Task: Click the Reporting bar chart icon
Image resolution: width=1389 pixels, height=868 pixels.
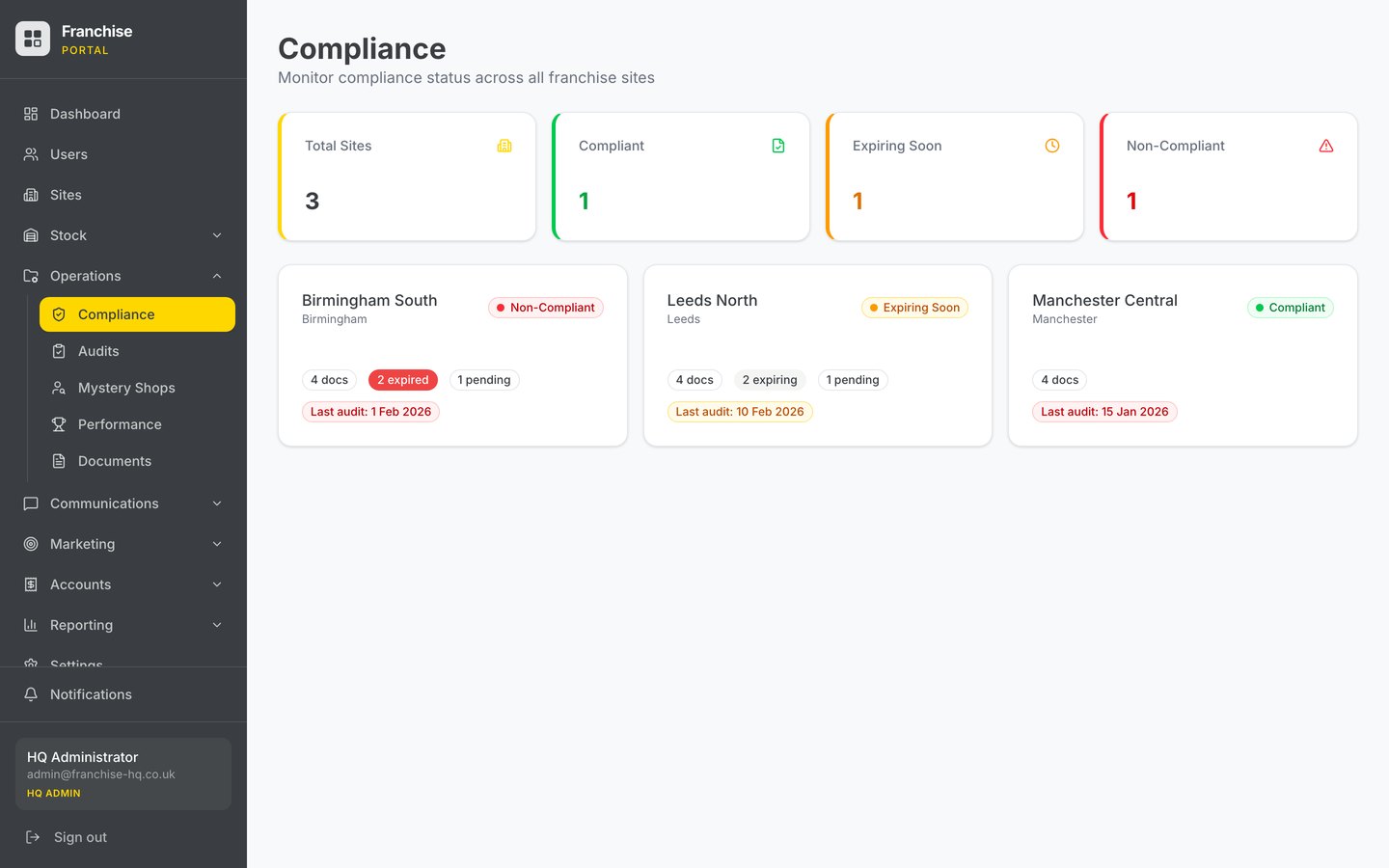Action: (x=31, y=625)
